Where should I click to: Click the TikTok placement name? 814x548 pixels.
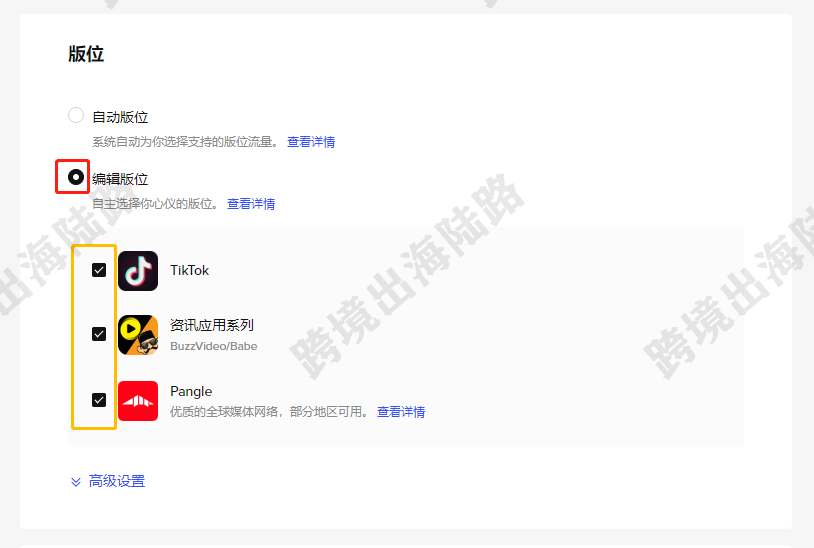coord(189,270)
